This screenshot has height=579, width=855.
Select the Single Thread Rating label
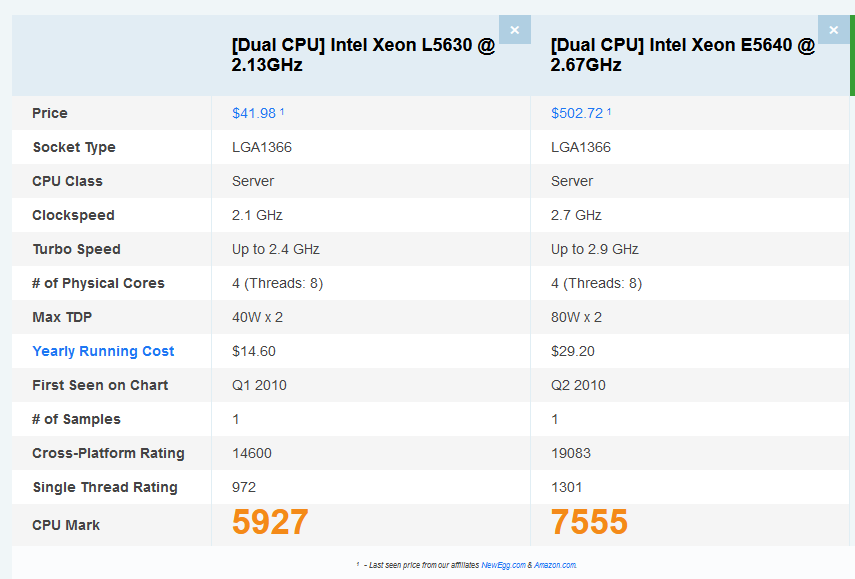[105, 487]
